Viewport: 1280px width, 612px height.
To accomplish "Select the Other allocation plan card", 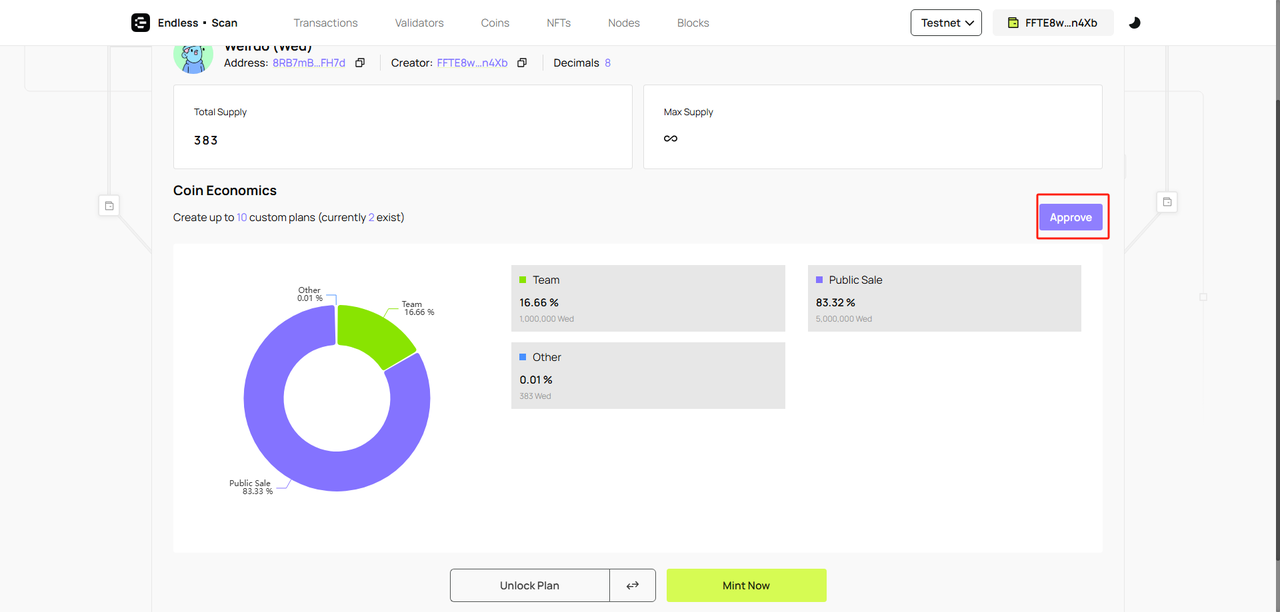I will [648, 375].
